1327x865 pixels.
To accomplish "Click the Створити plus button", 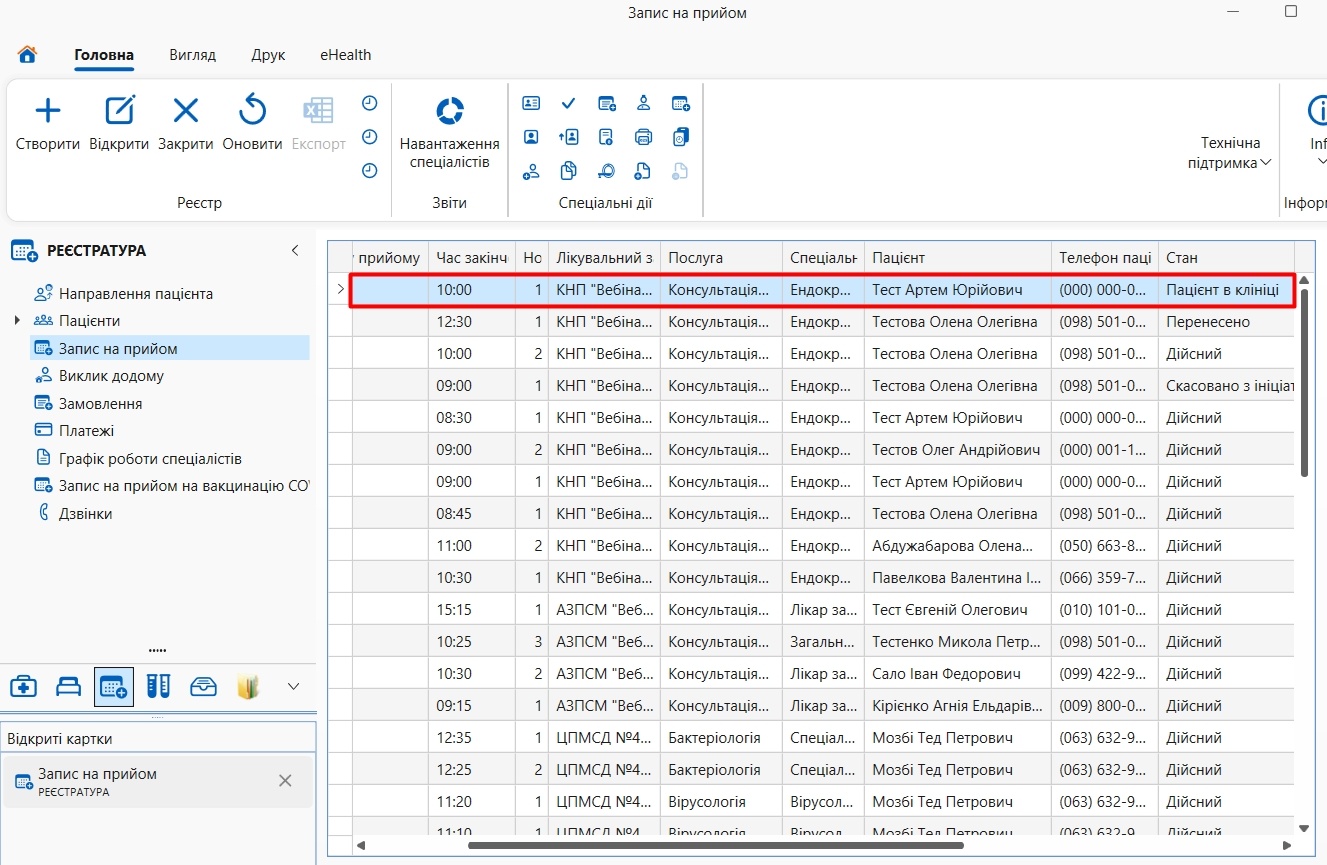I will [x=48, y=123].
